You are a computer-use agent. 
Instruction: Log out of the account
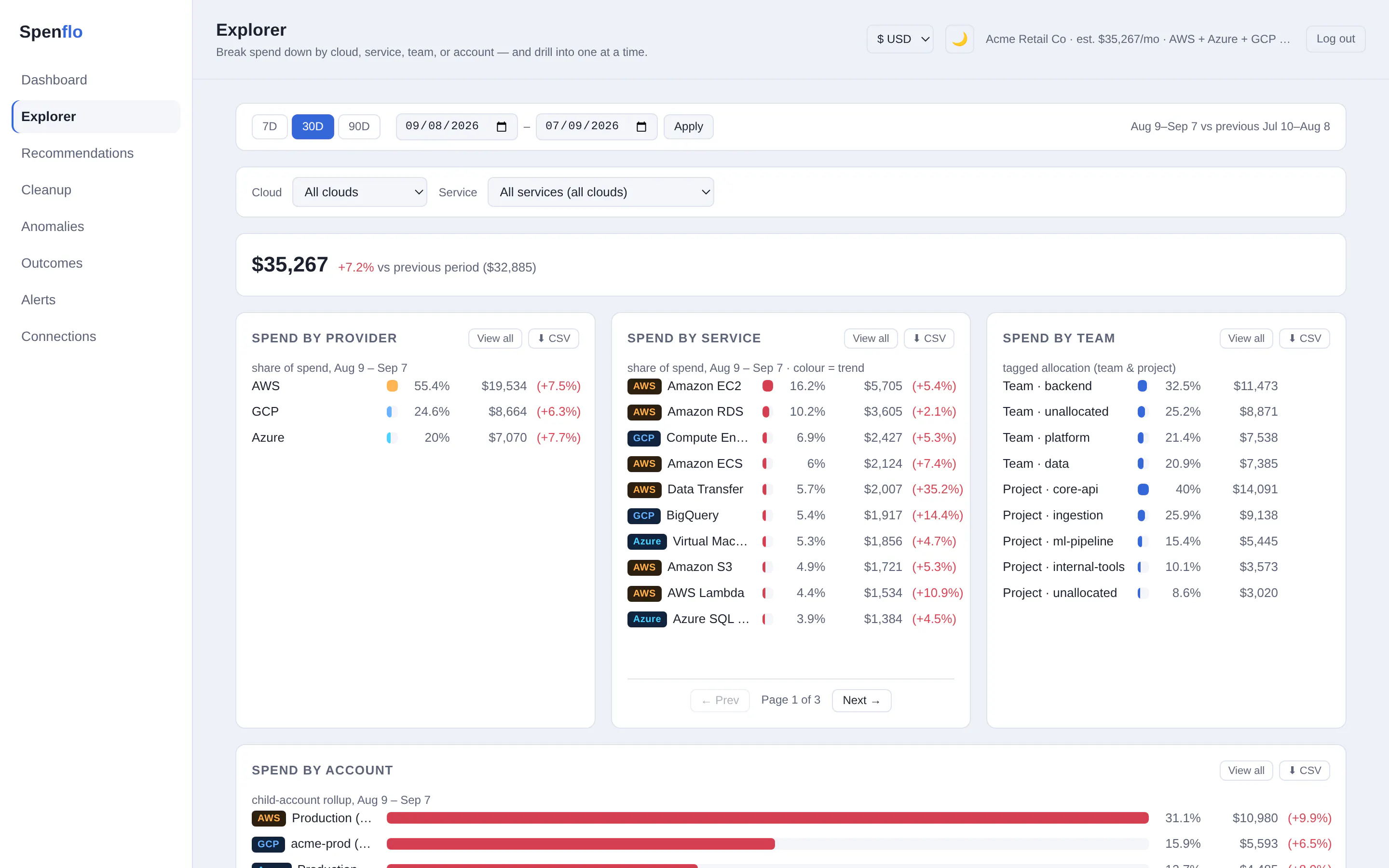1335,39
